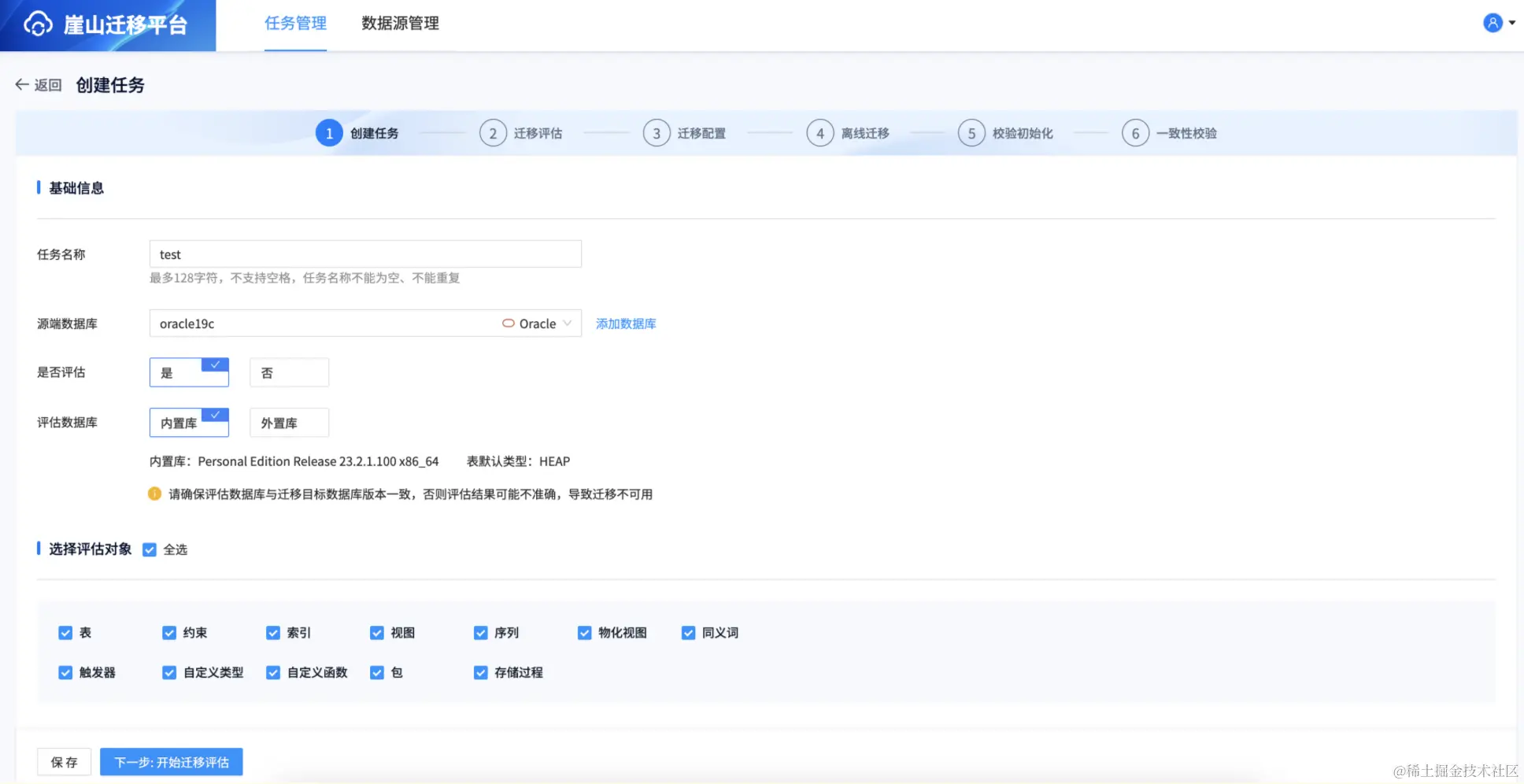Toggle the 物化视图 checkbox
Screen dimensions: 1524x784
[x=585, y=633]
